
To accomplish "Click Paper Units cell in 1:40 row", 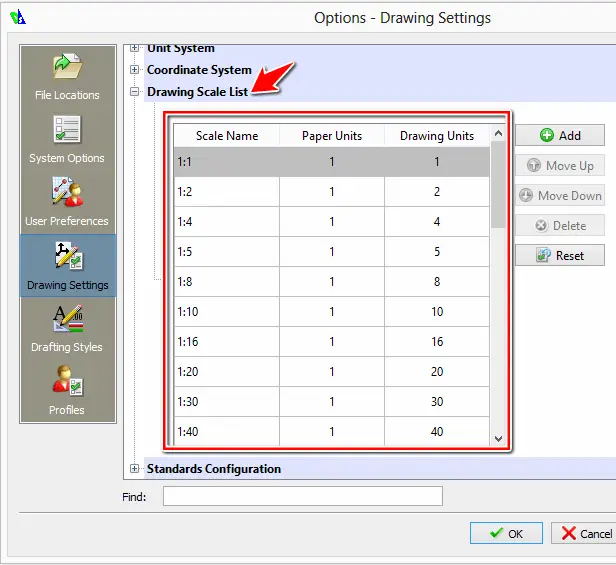I will 332,431.
